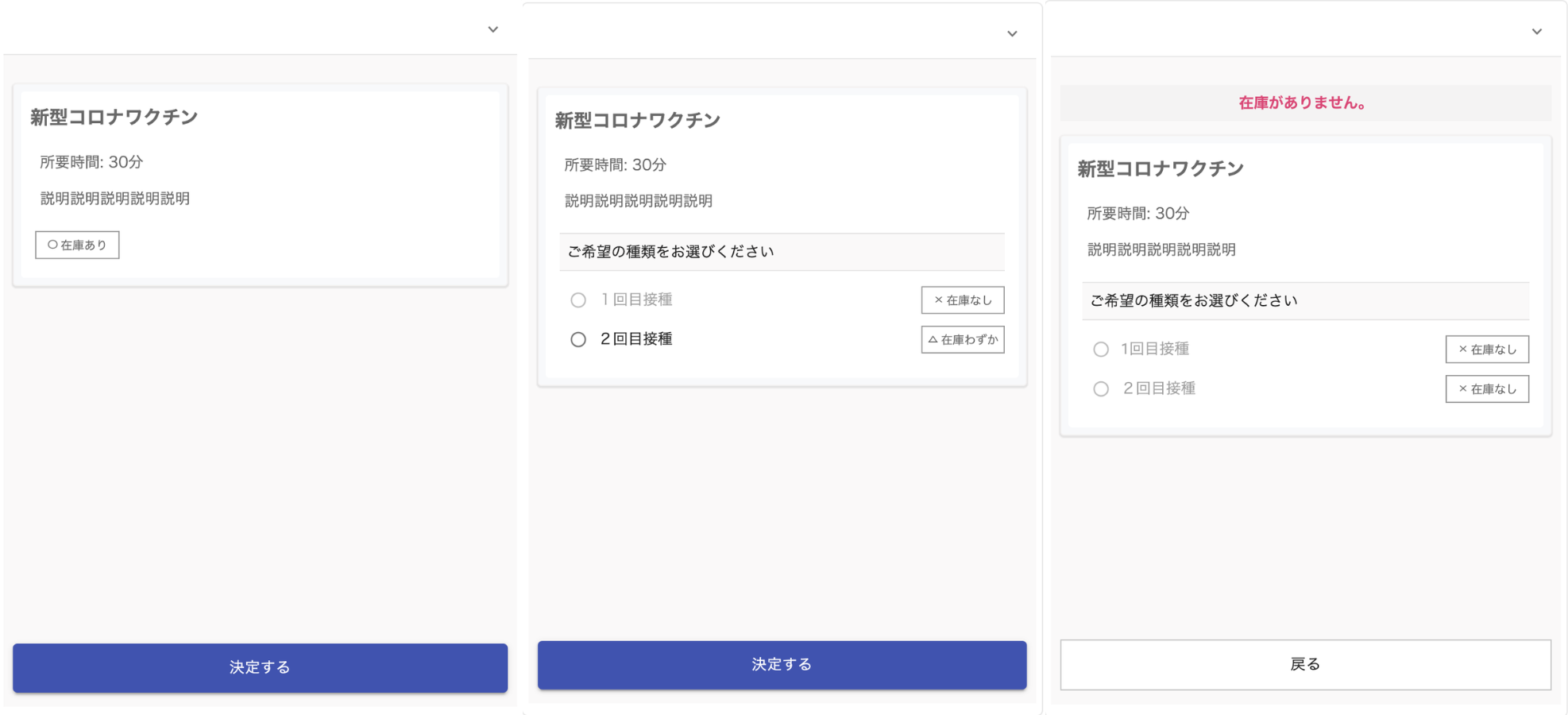Choose 1回目接種 radio in the out-of-stock panel

point(1101,350)
